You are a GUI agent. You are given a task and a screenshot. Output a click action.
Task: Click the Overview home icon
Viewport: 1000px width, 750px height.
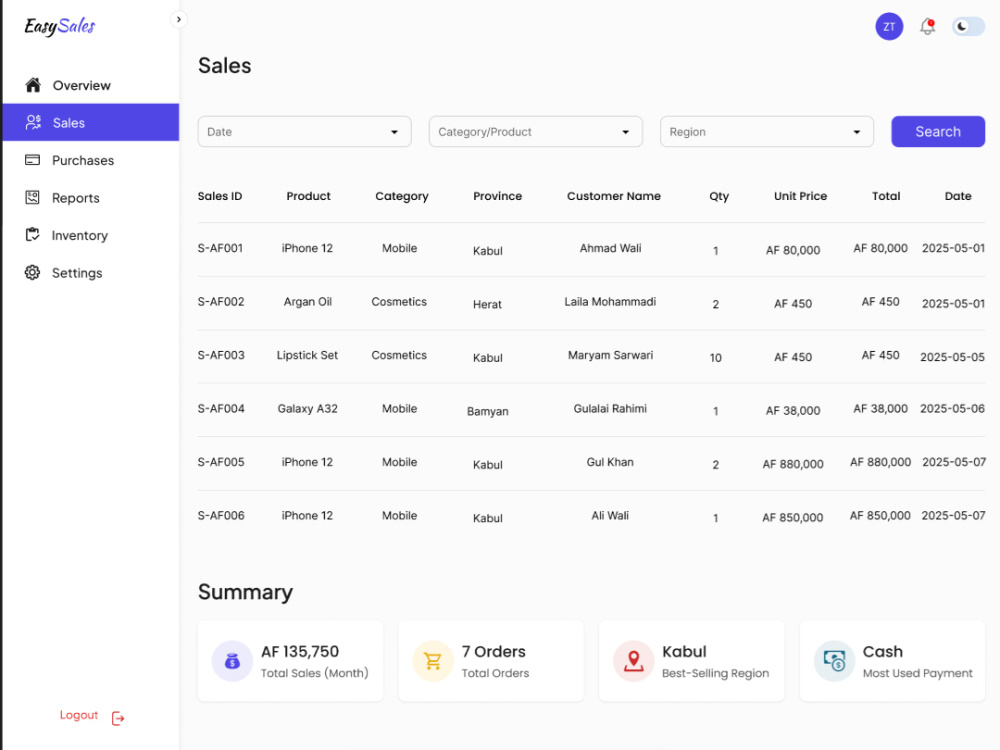point(33,85)
